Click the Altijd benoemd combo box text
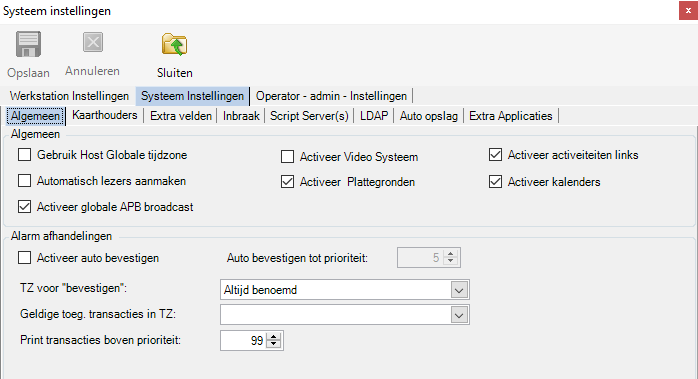This screenshot has height=379, width=698. (260, 290)
